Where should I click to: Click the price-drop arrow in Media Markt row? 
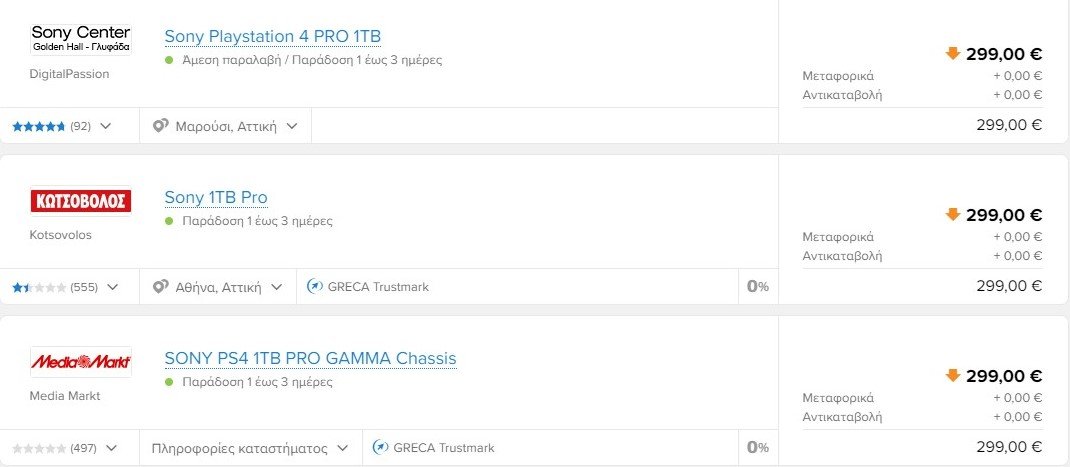pos(952,375)
